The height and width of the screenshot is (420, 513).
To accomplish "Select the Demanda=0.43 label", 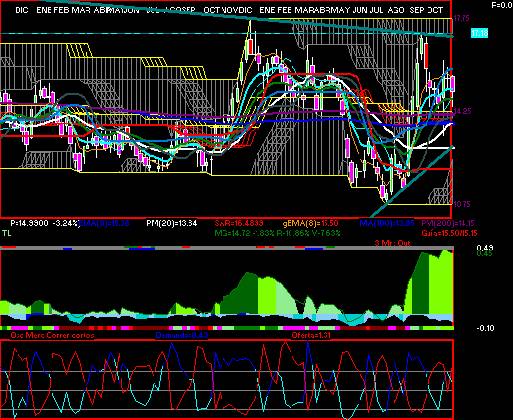I will pos(182,335).
